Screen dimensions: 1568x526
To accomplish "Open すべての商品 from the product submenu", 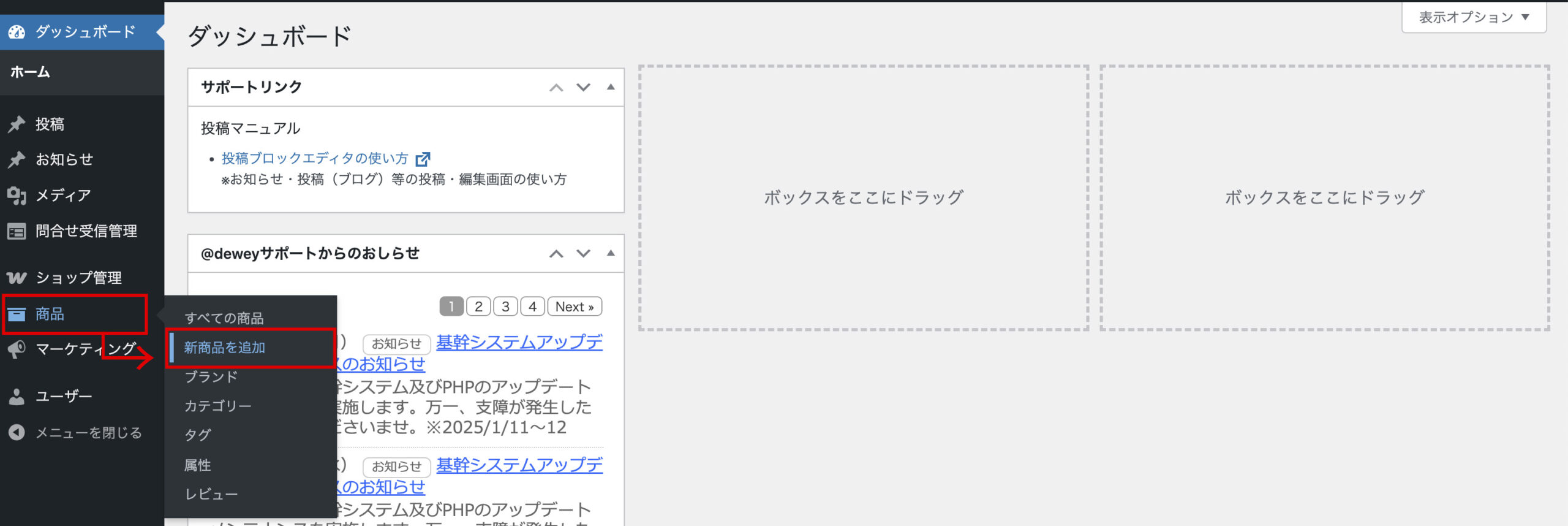I will coord(224,318).
